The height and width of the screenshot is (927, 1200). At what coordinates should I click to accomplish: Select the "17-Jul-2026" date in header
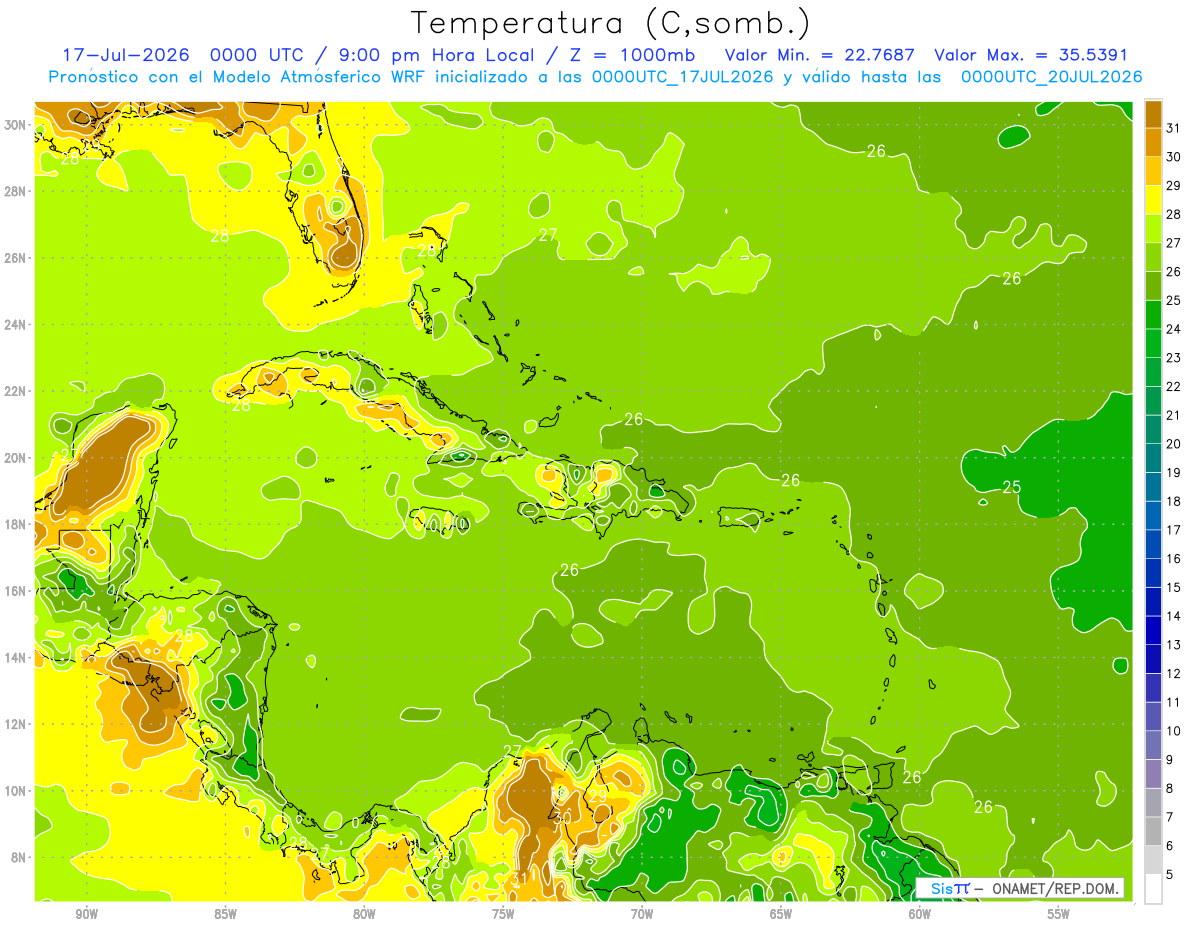coord(124,55)
